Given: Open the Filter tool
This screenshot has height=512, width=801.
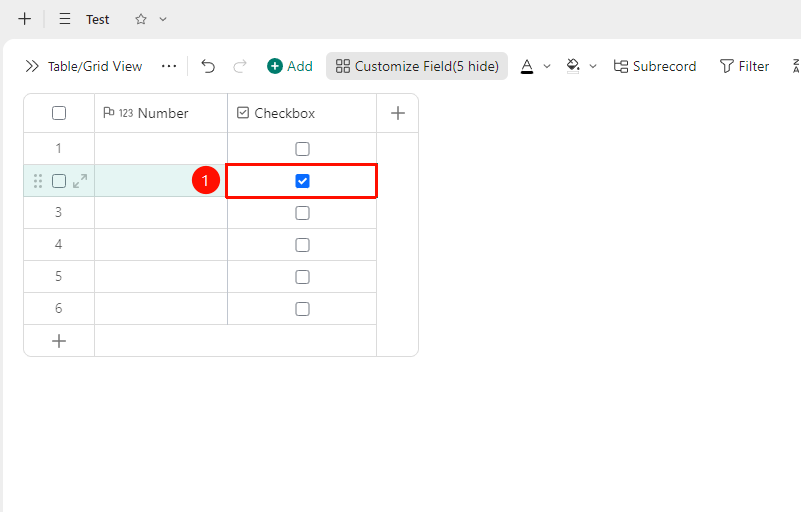Looking at the screenshot, I should (x=744, y=66).
